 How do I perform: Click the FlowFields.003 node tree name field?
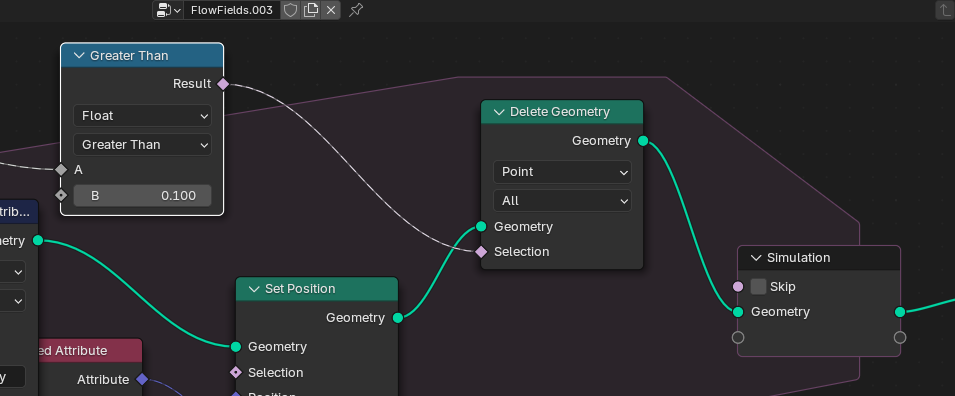pos(231,10)
